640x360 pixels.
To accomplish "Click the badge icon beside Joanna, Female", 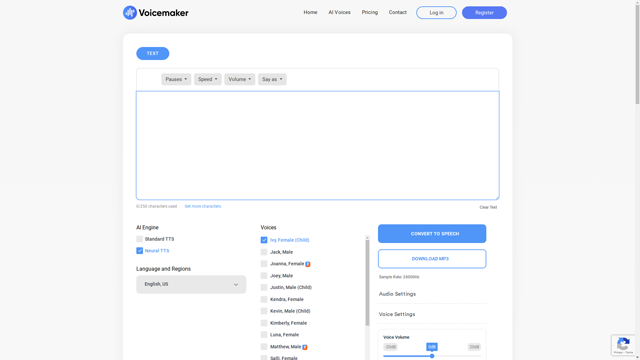I will (308, 264).
